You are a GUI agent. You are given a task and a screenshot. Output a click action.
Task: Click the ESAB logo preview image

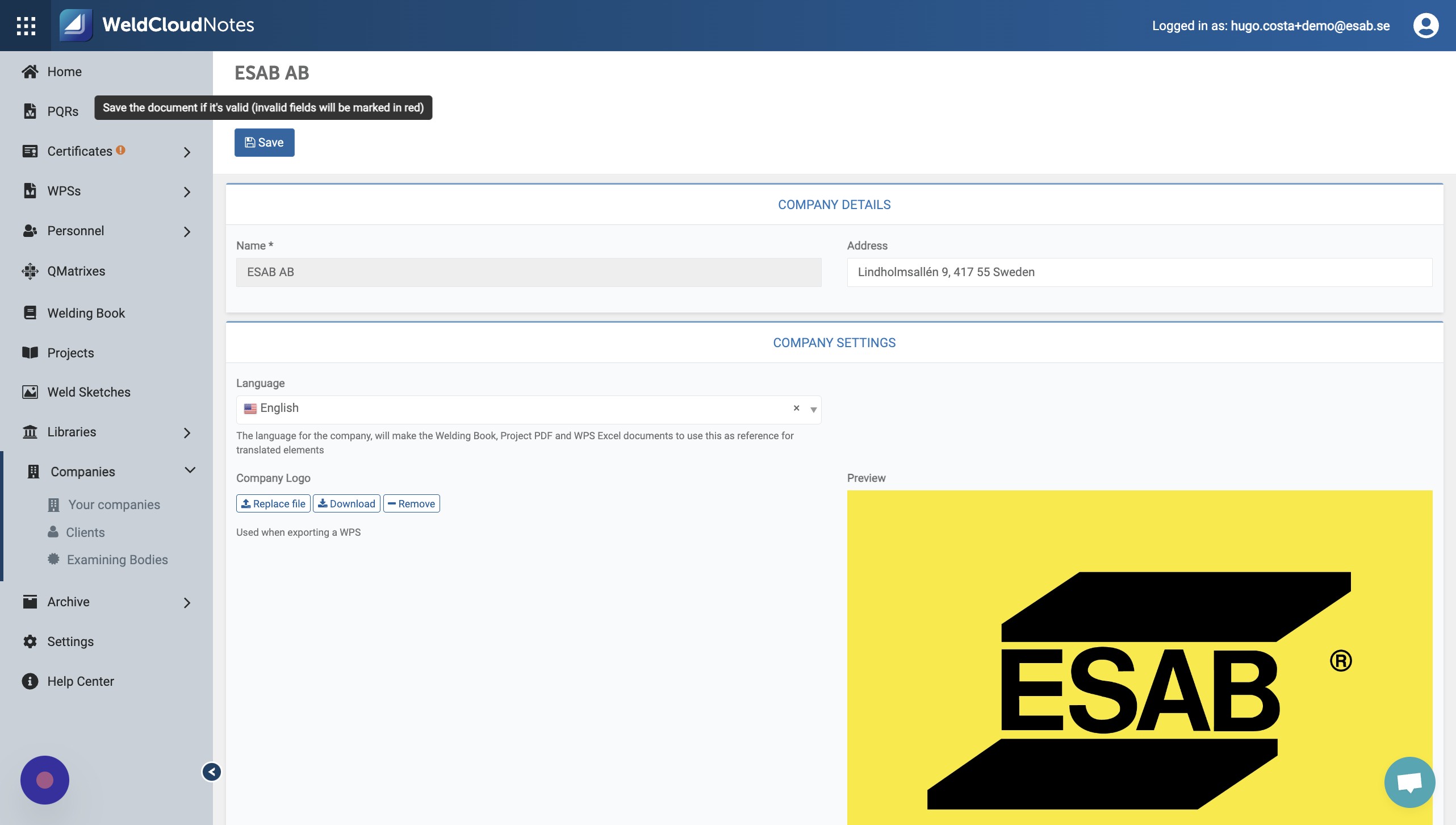[x=1139, y=657]
